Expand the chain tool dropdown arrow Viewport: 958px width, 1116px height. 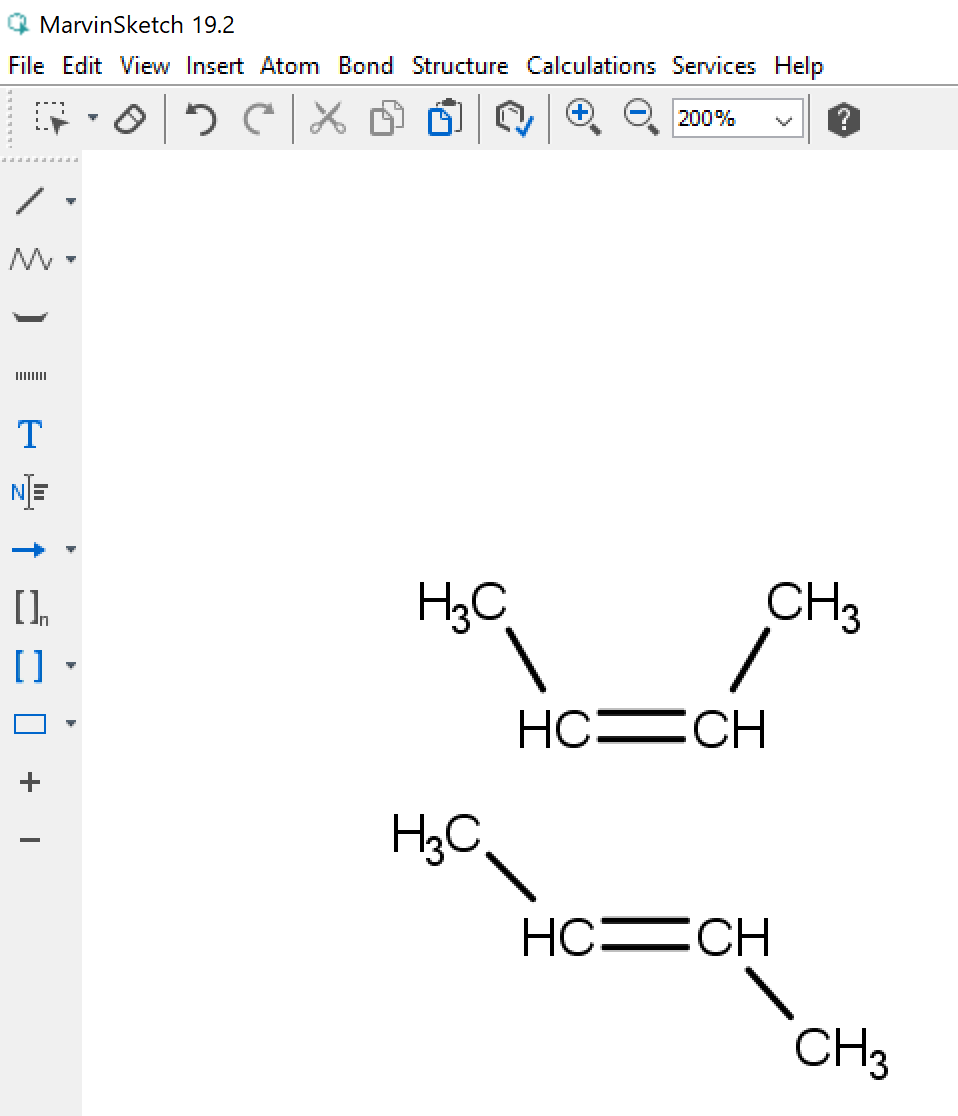(71, 260)
